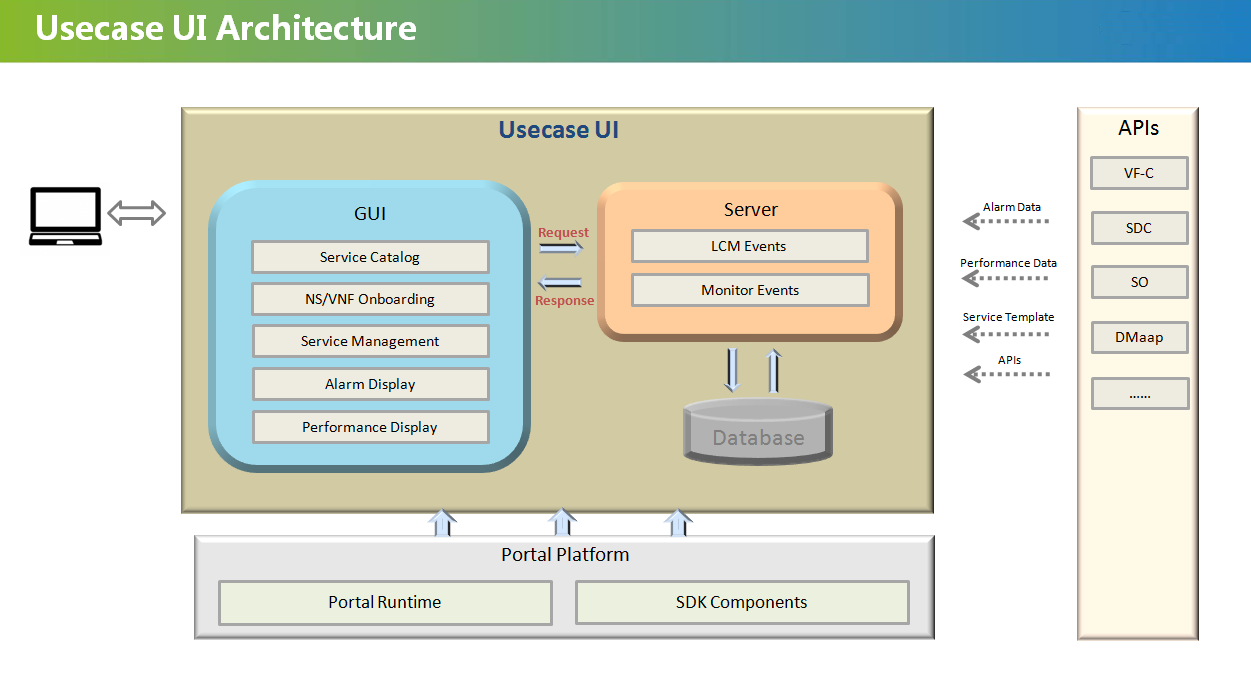The height and width of the screenshot is (674, 1251).
Task: Select the Service Catalog box
Action: point(370,257)
